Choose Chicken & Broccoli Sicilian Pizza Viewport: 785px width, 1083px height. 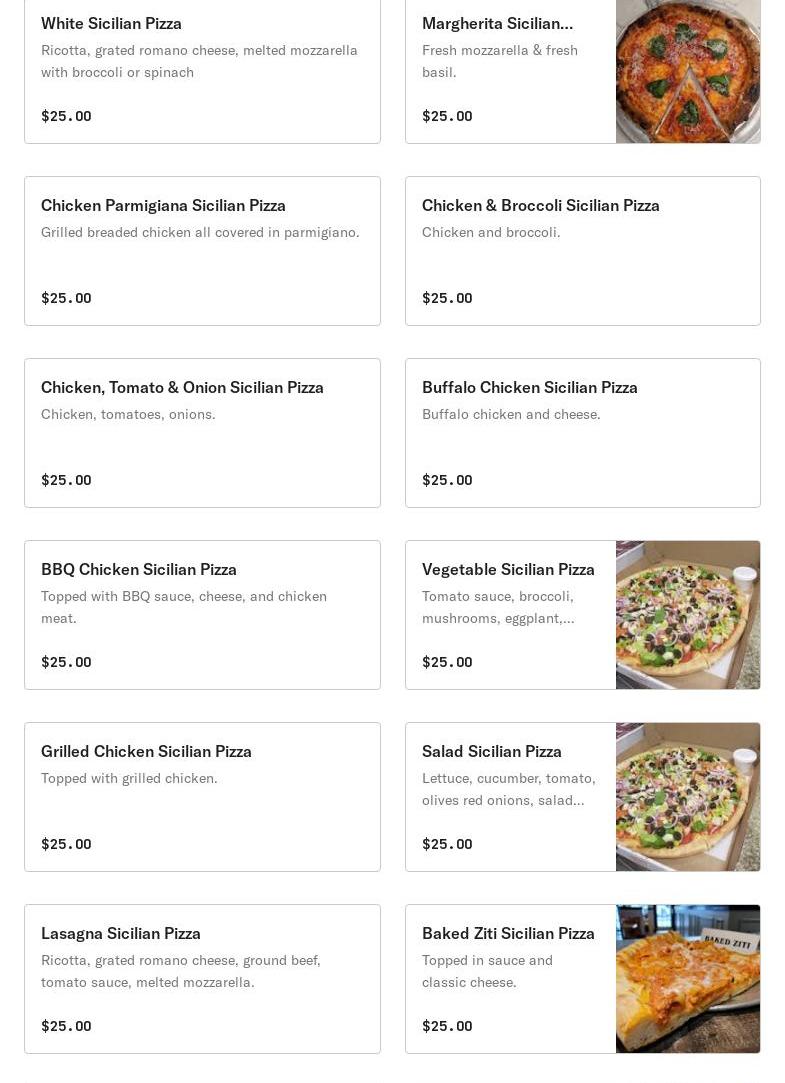coord(540,205)
